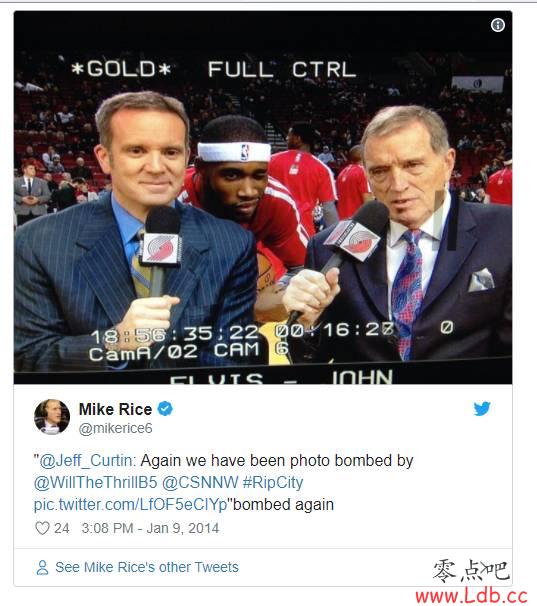Follow the #RipCity hashtag
537x606 pixels.
coord(273,483)
